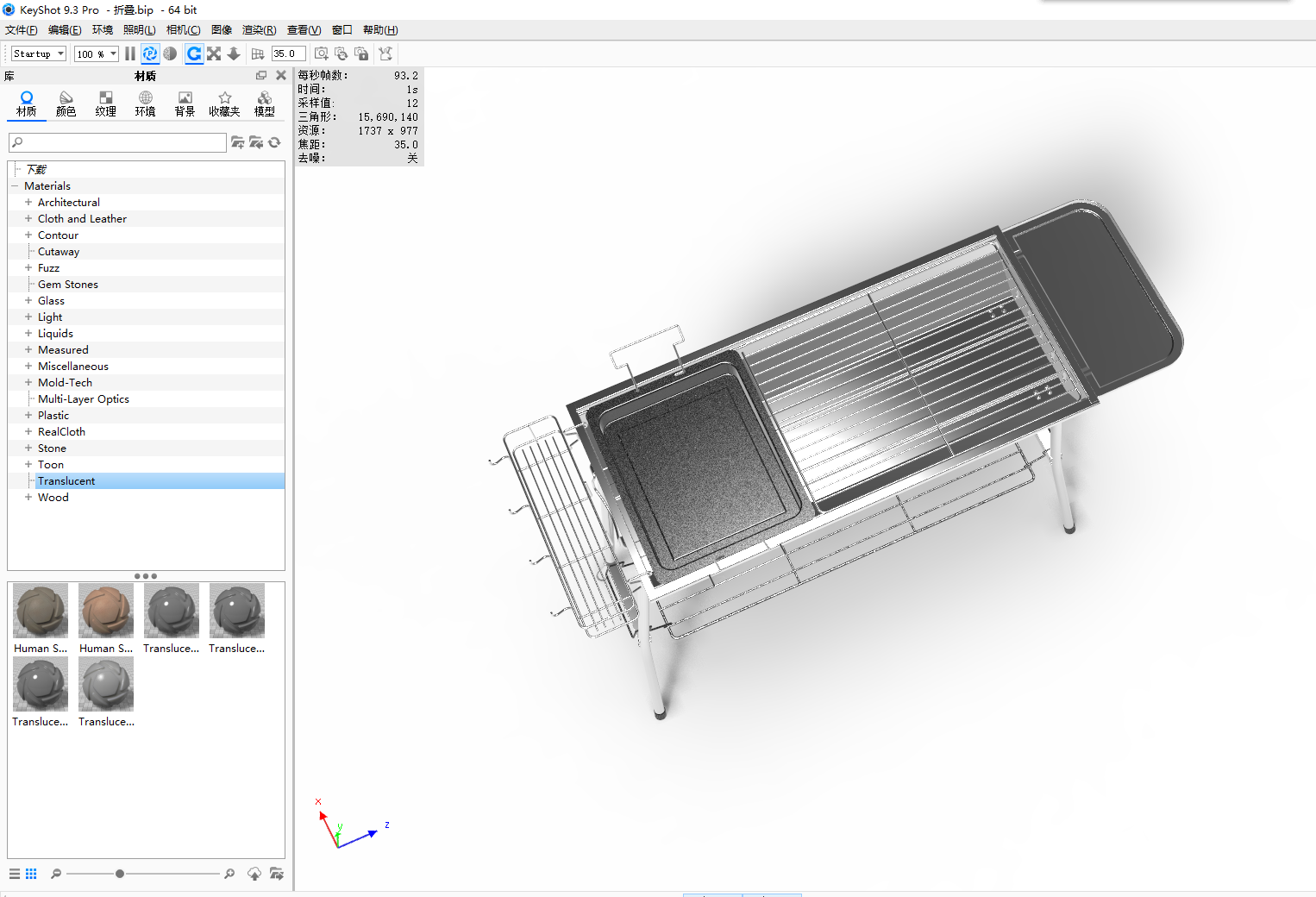The height and width of the screenshot is (897, 1316).
Task: Click the reset camera icon
Action: click(x=342, y=53)
